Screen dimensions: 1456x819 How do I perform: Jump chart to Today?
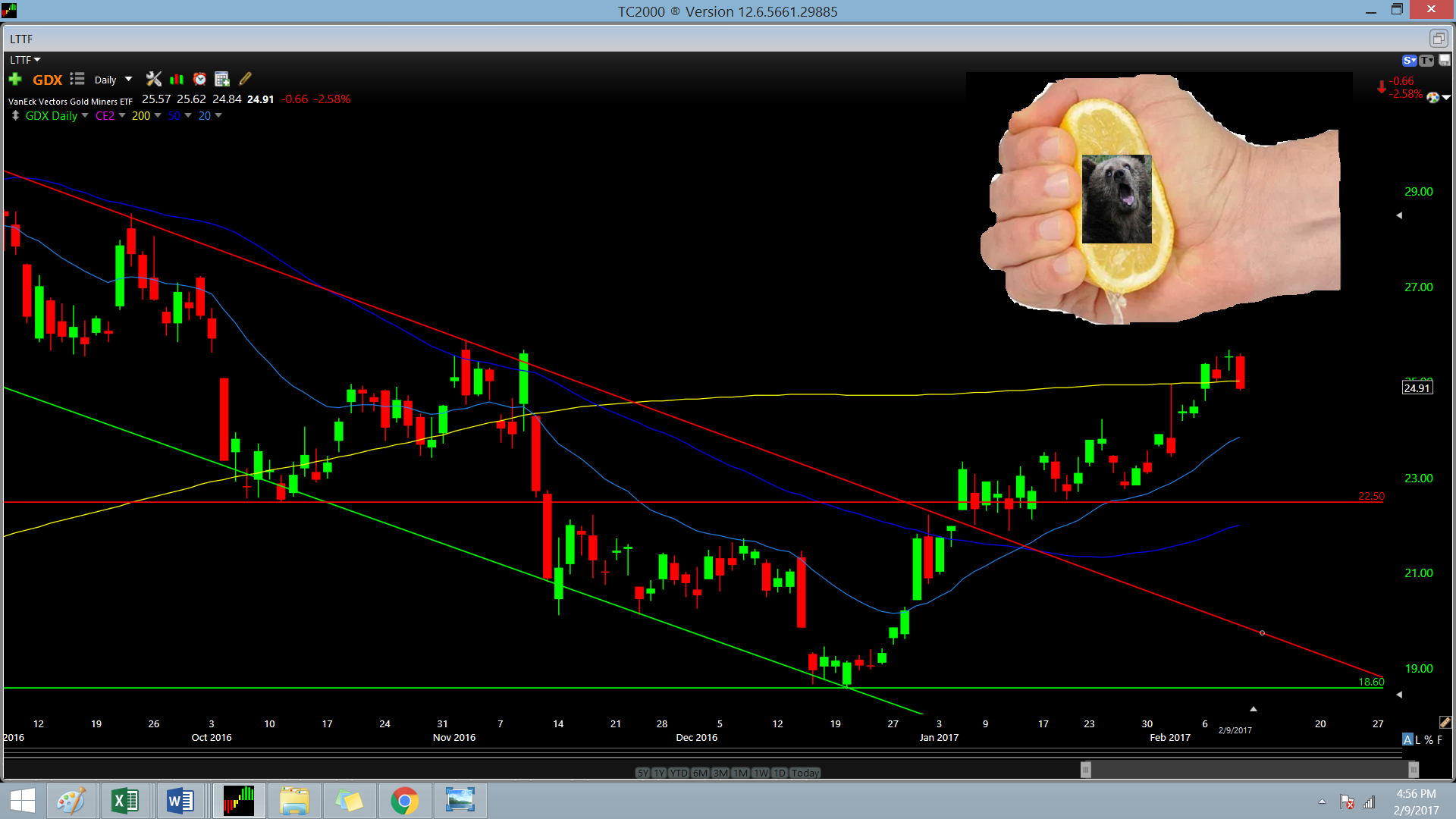(805, 773)
